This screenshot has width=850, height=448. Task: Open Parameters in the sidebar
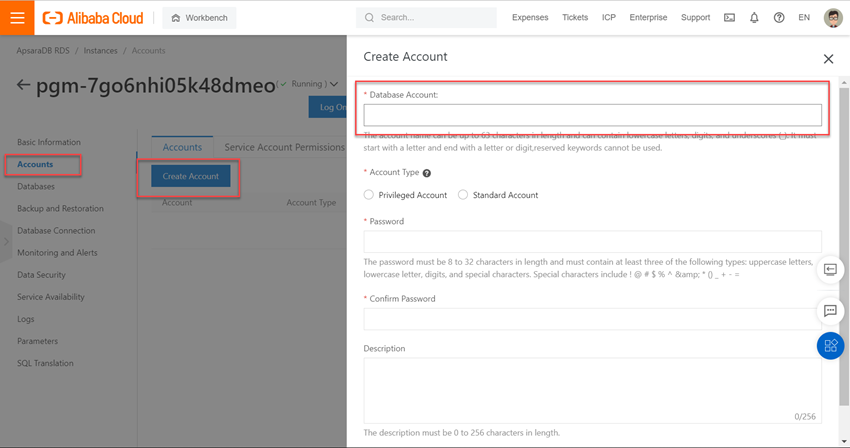(37, 341)
